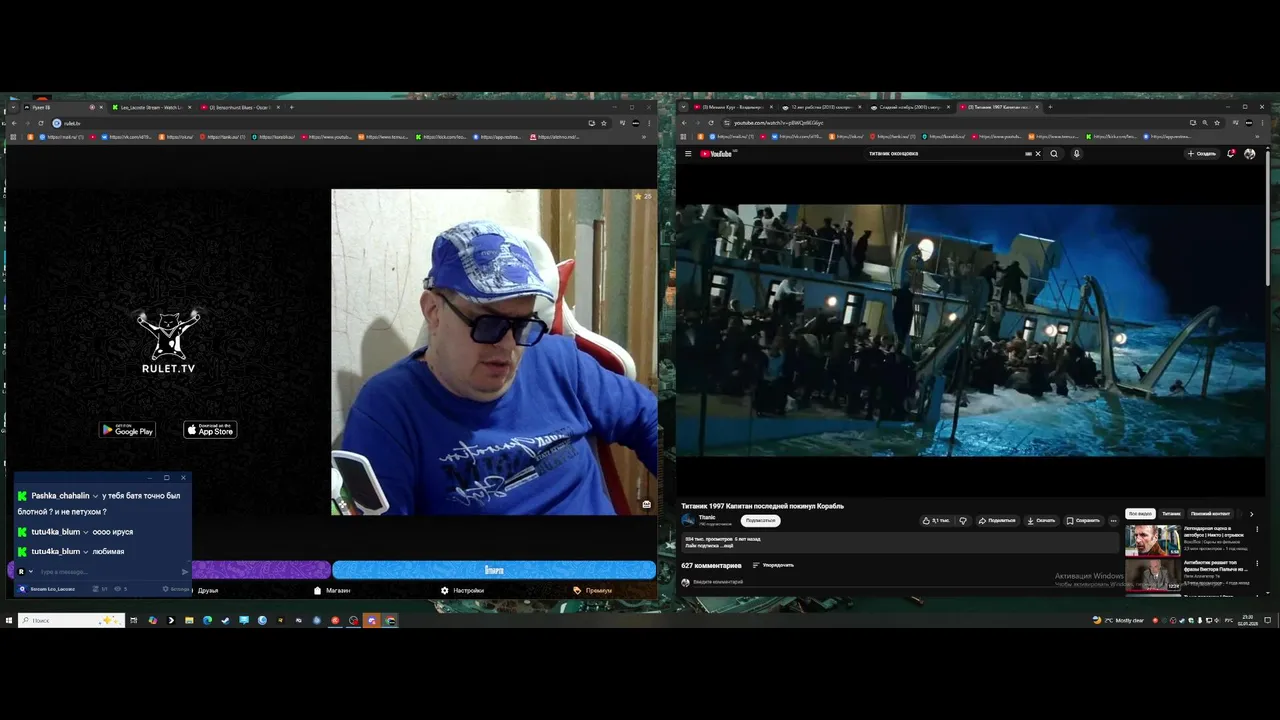1280x720 pixels.
Task: Click the Windows taskbar search box
Action: [71, 620]
